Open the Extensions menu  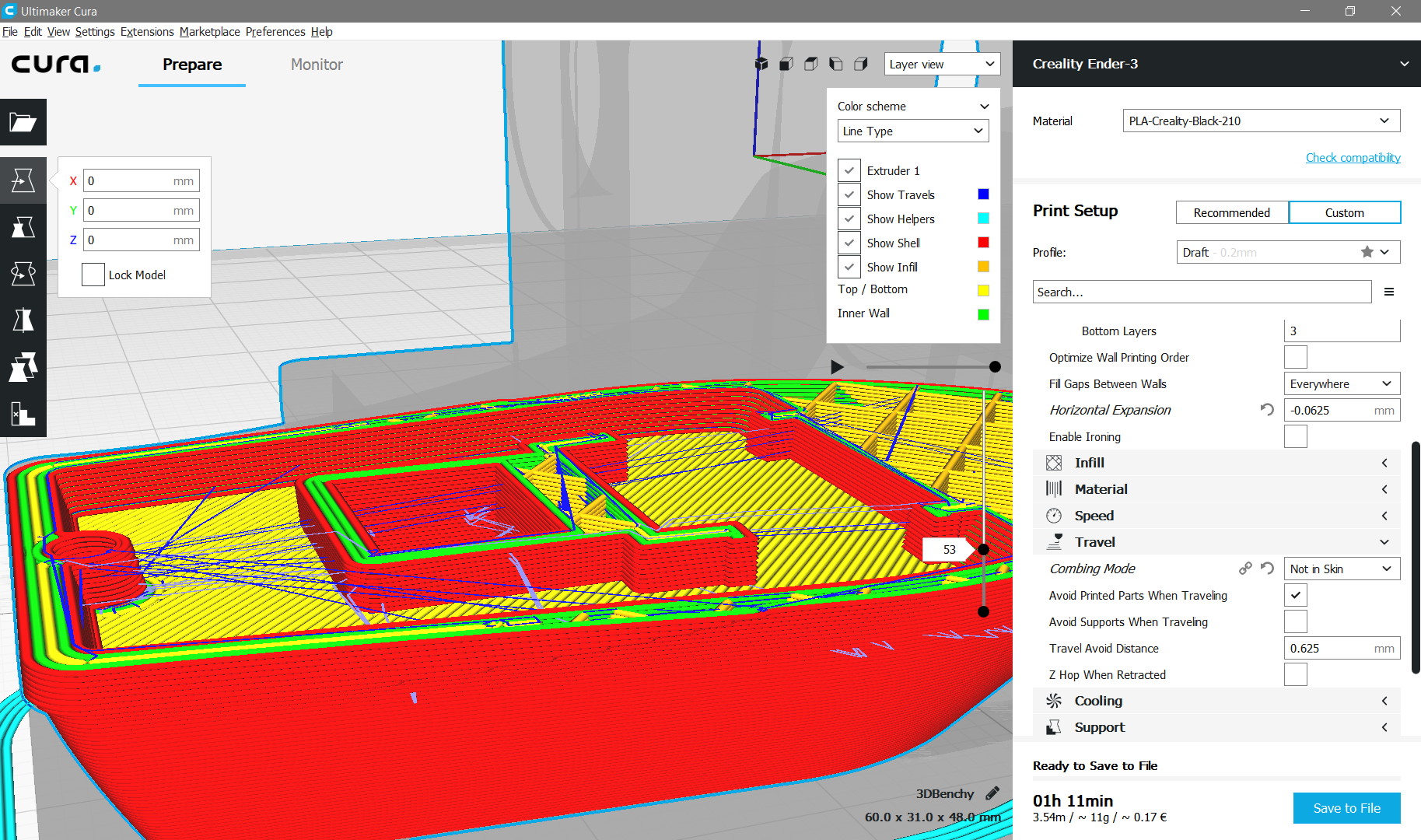pos(147,32)
